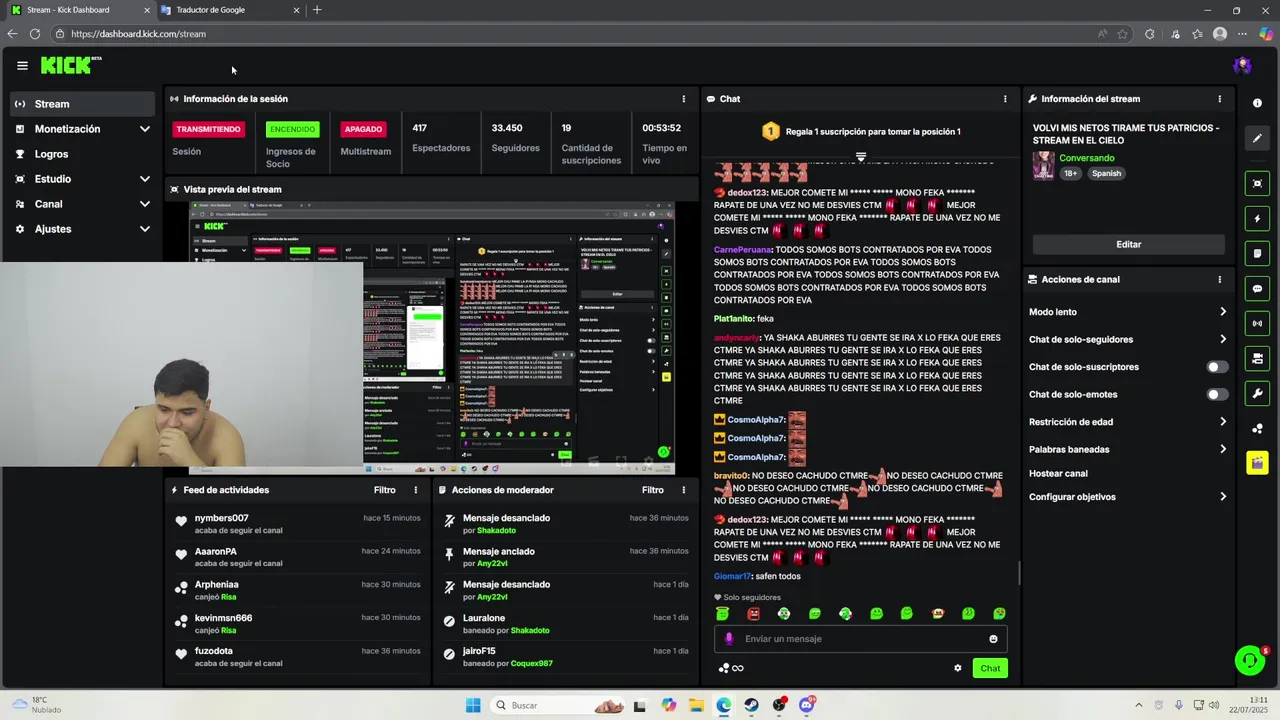Insert the red angry emote
Screen dimensions: 1280x720
754,614
